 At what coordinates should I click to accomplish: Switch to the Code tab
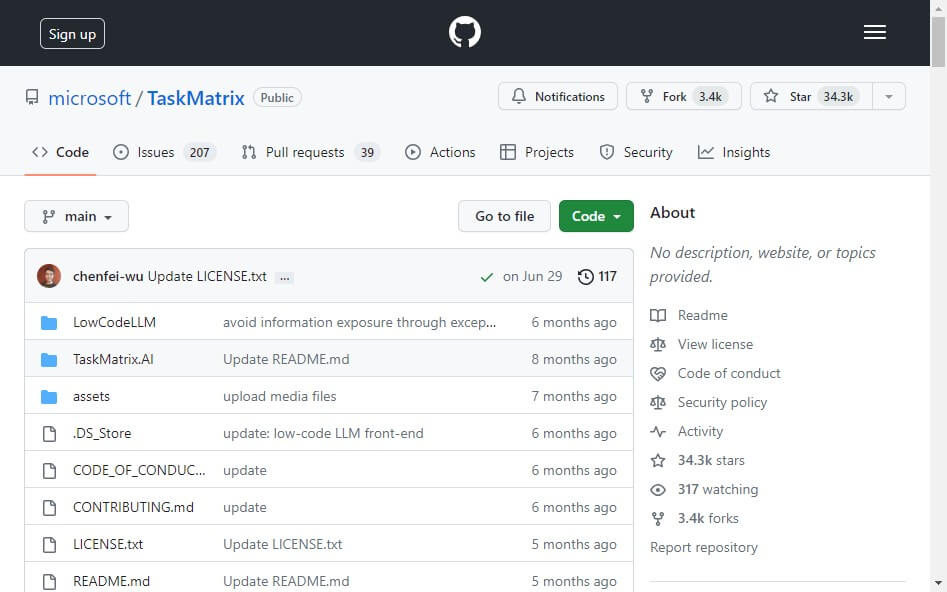(60, 152)
